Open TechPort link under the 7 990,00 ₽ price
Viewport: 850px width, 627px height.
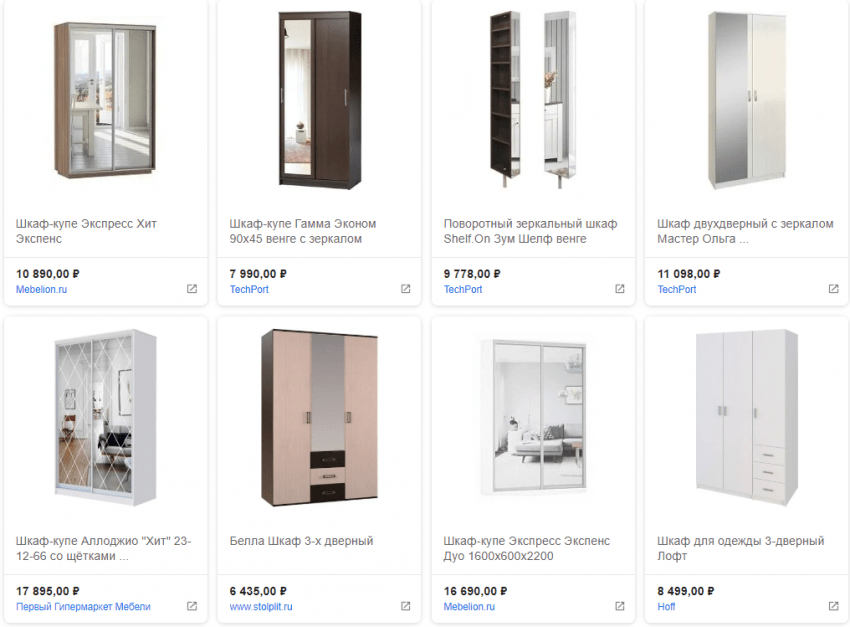(x=249, y=289)
